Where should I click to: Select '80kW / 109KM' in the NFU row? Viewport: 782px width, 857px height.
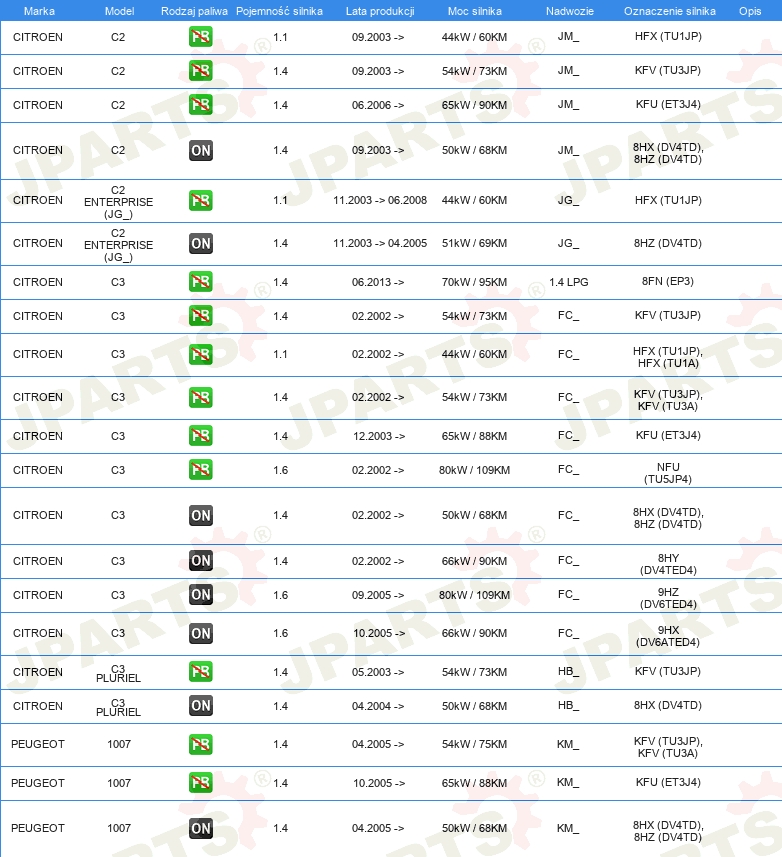(x=474, y=470)
